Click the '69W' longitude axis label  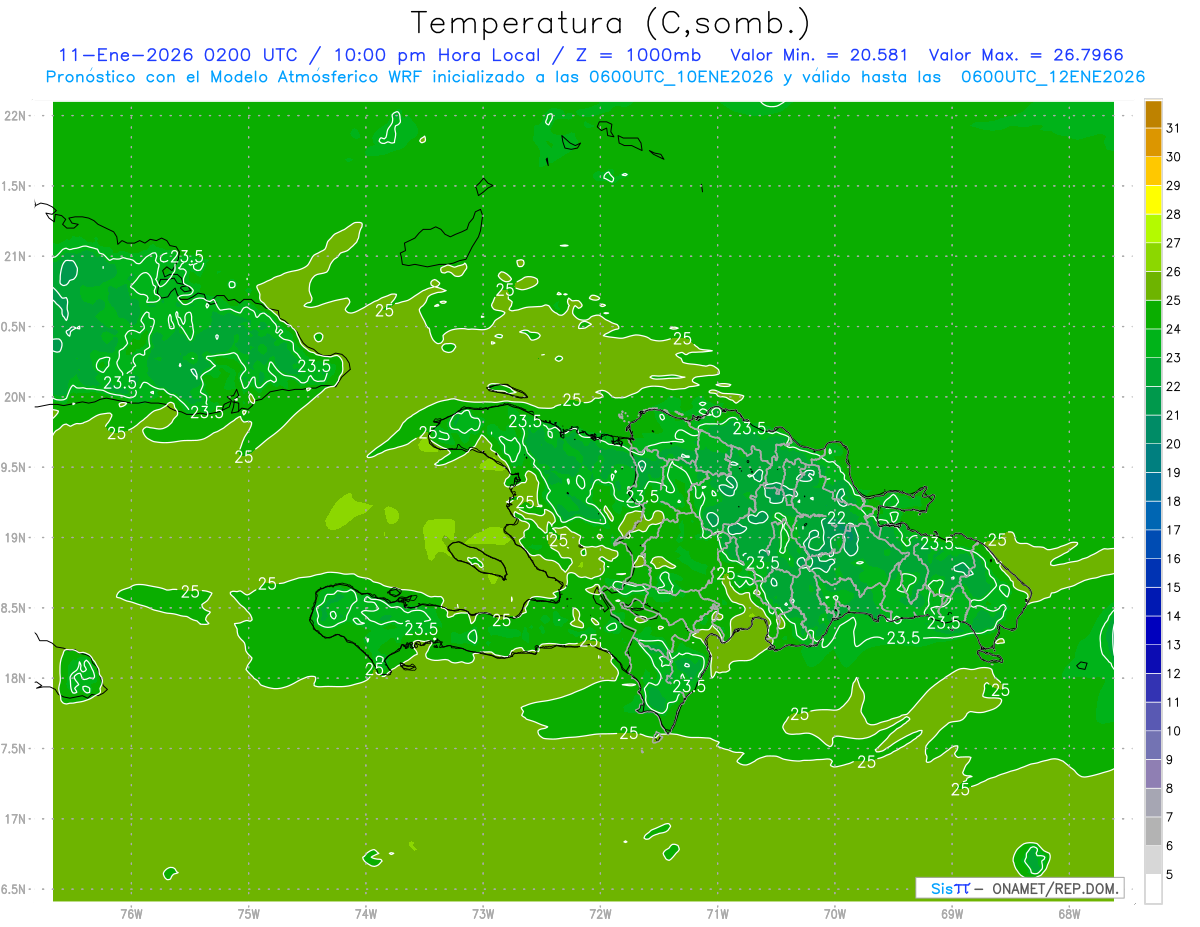952,913
